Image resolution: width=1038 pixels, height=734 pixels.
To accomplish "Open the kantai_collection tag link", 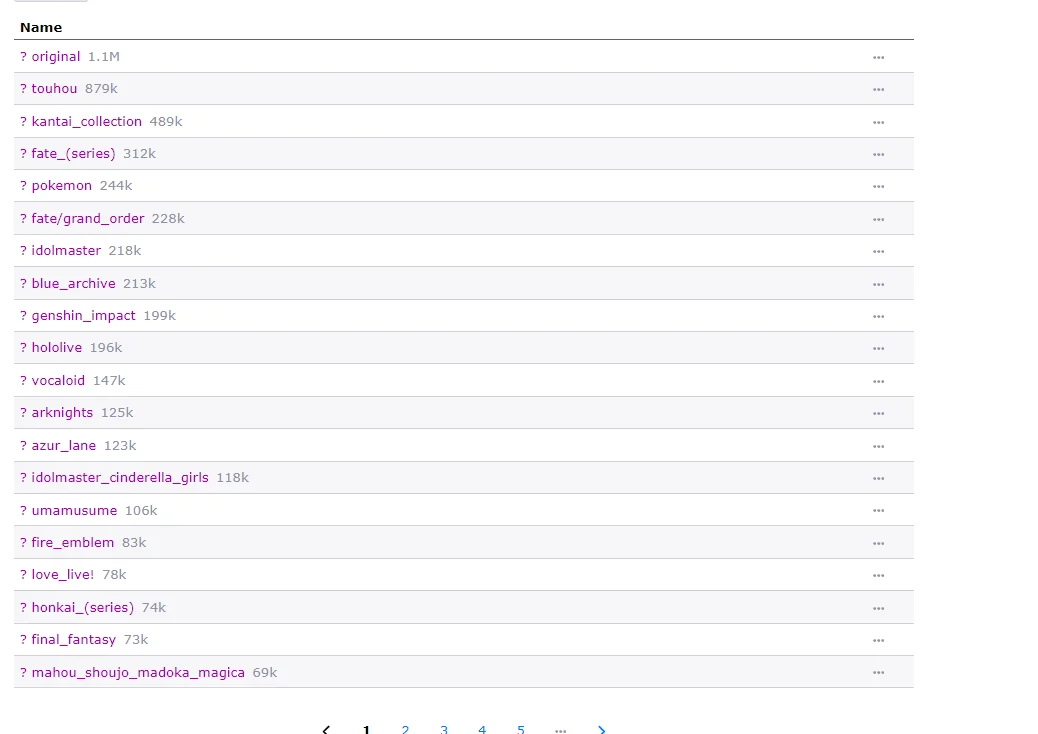I will point(87,122).
